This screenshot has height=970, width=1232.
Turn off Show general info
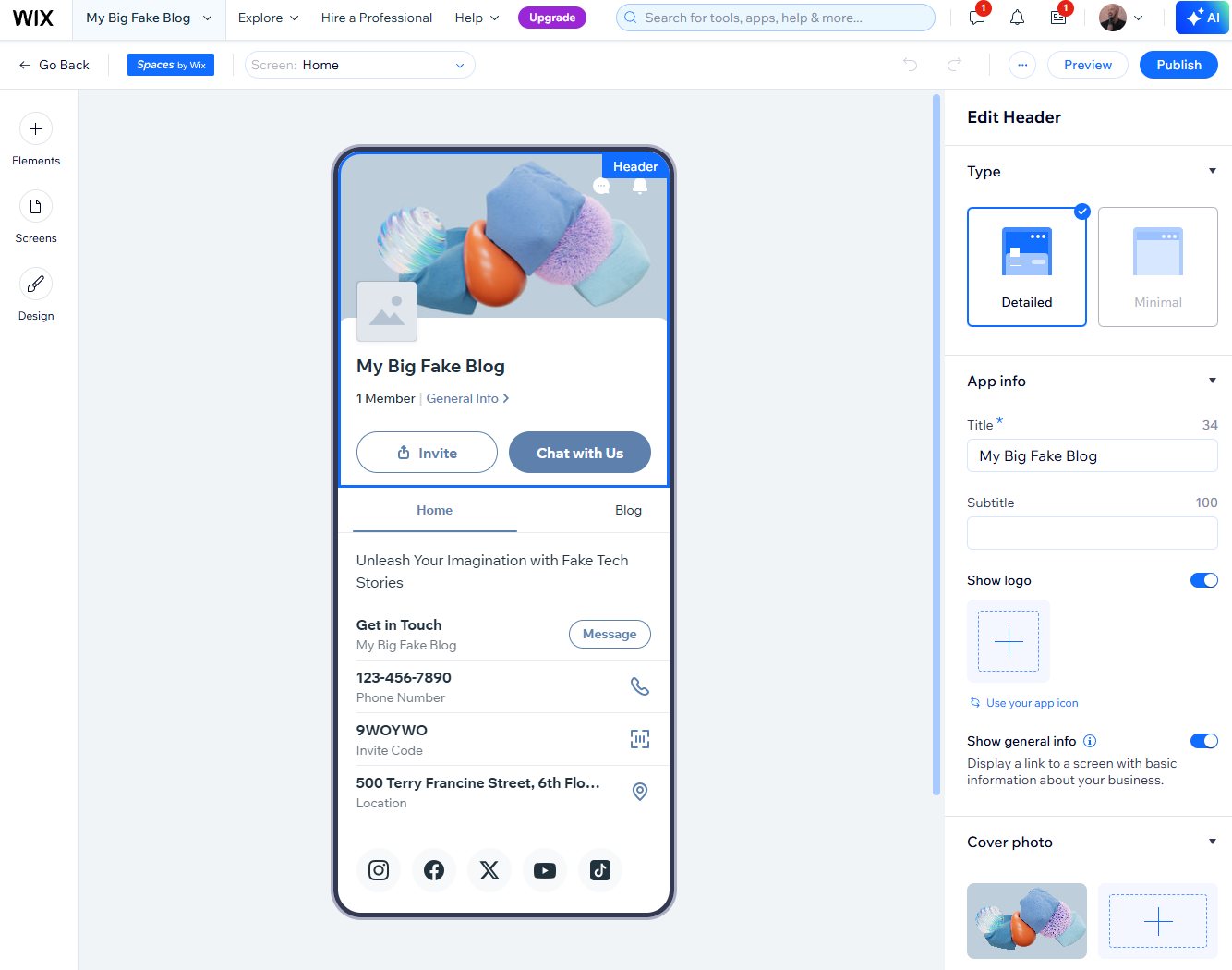(1204, 740)
